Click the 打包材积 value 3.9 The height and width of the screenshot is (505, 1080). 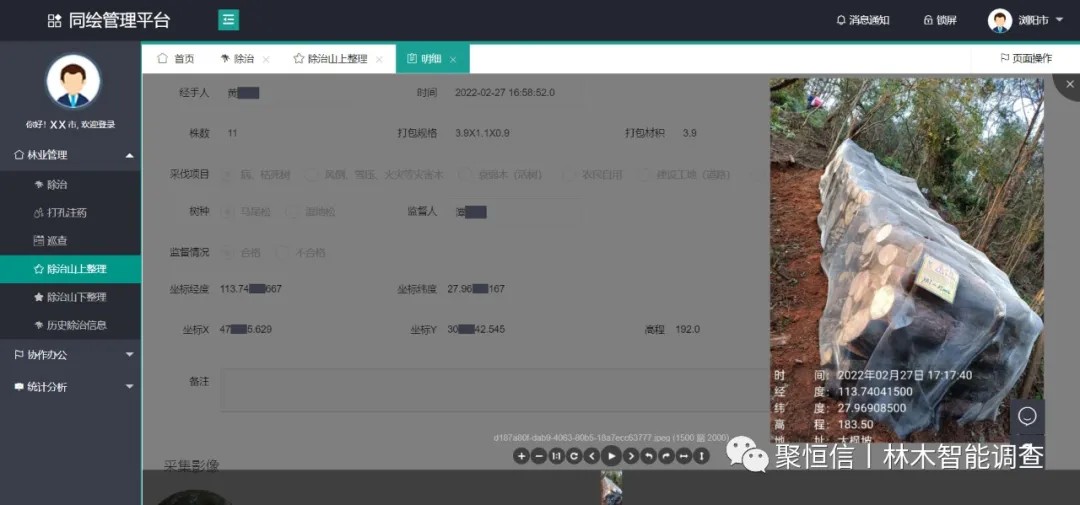(689, 133)
